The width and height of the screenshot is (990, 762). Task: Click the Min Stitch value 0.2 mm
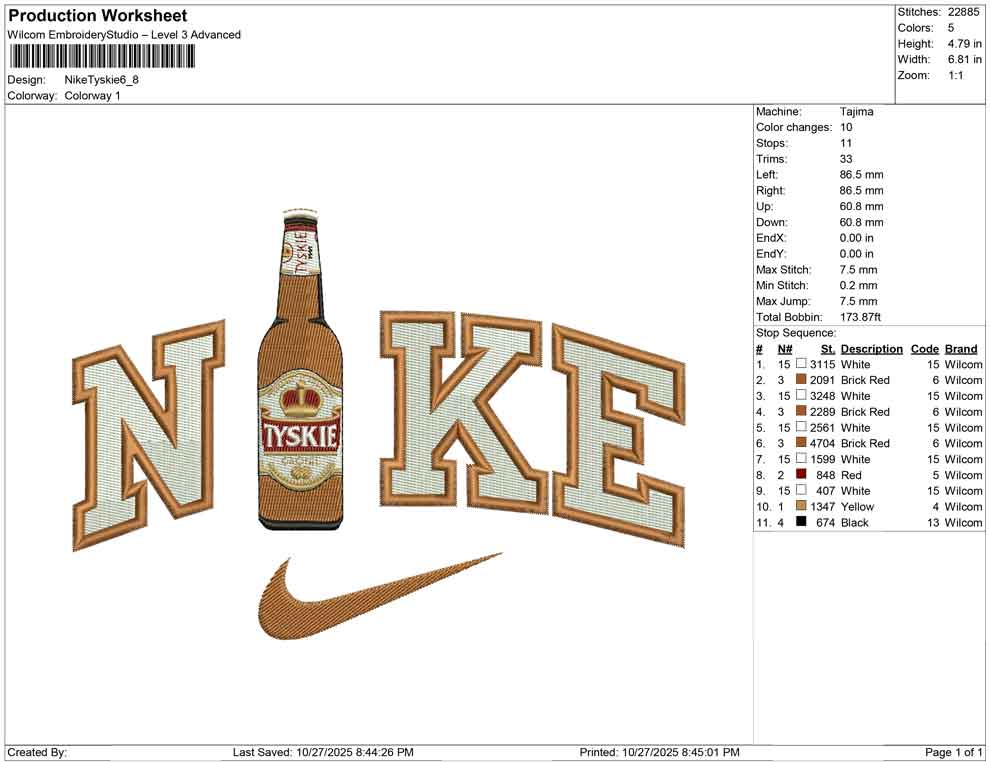[858, 285]
